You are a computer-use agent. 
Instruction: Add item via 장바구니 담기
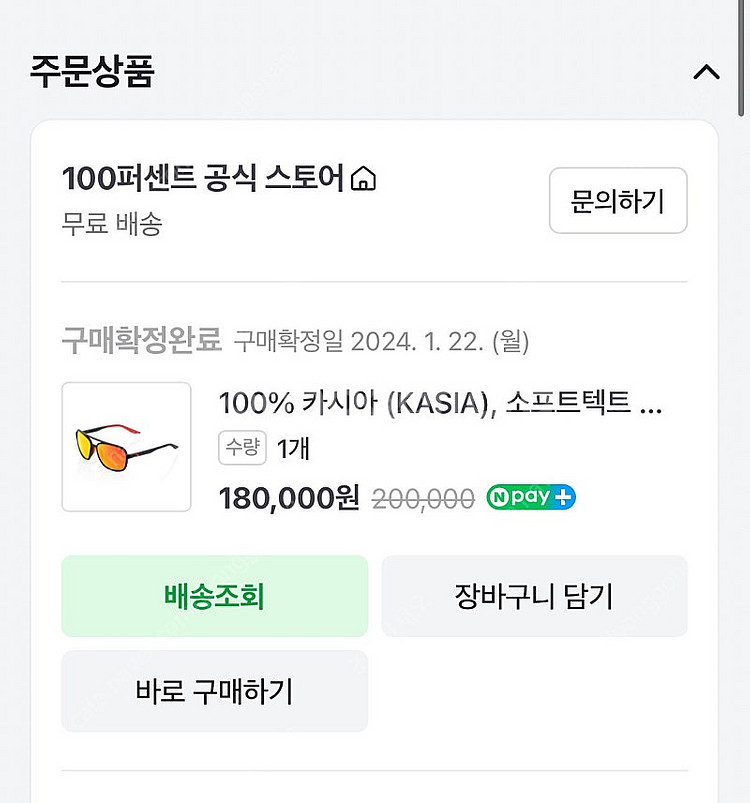tap(534, 597)
